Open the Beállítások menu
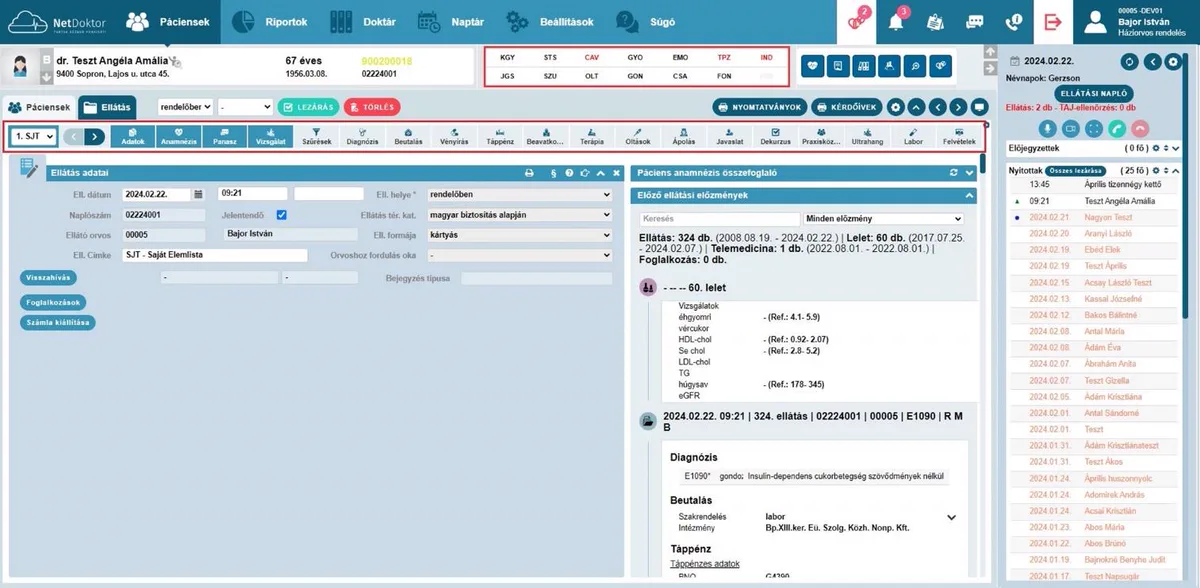 click(550, 21)
